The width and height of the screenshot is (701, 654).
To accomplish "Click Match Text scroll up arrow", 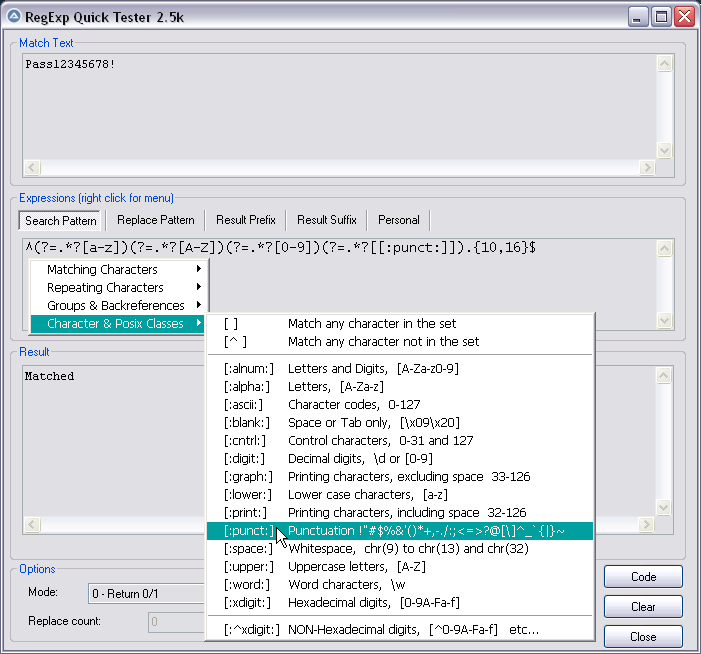I will (664, 63).
